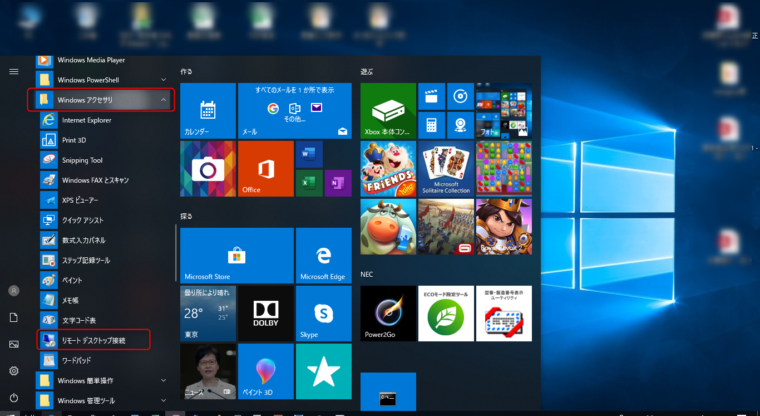Viewport: 760px width, 416px height.
Task: Open the ECOモード設定ツール tile
Action: point(446,314)
